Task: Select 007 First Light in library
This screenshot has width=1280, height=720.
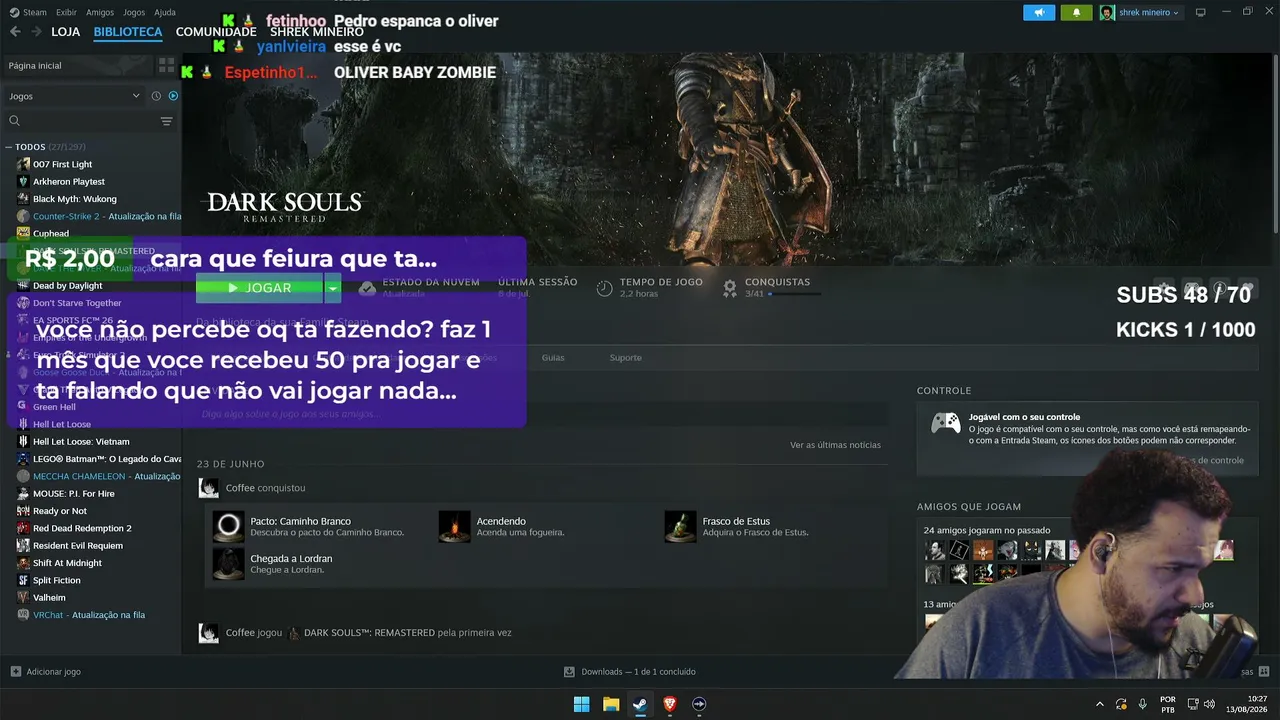Action: tap(62, 164)
